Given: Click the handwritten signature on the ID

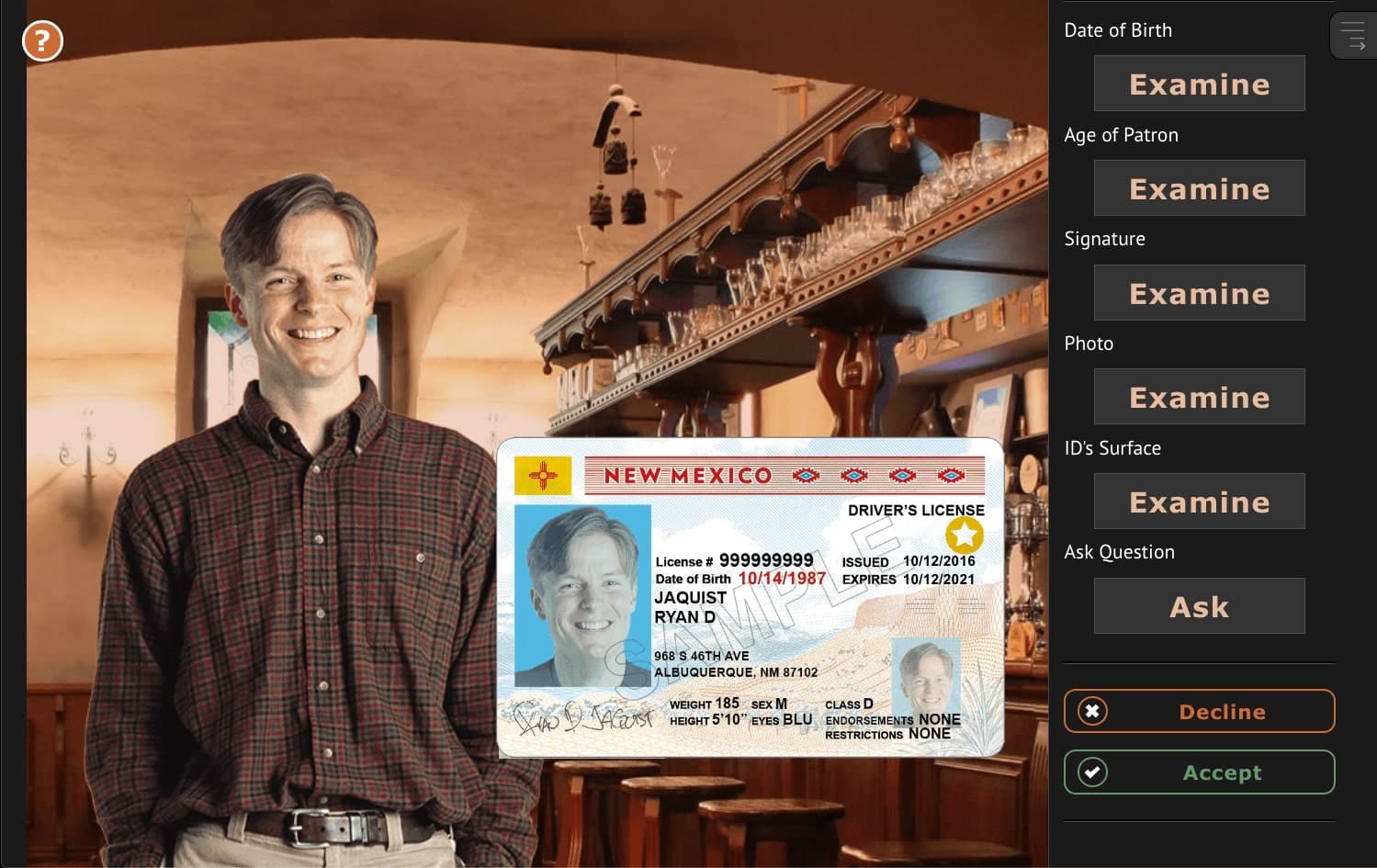Looking at the screenshot, I should click(583, 717).
